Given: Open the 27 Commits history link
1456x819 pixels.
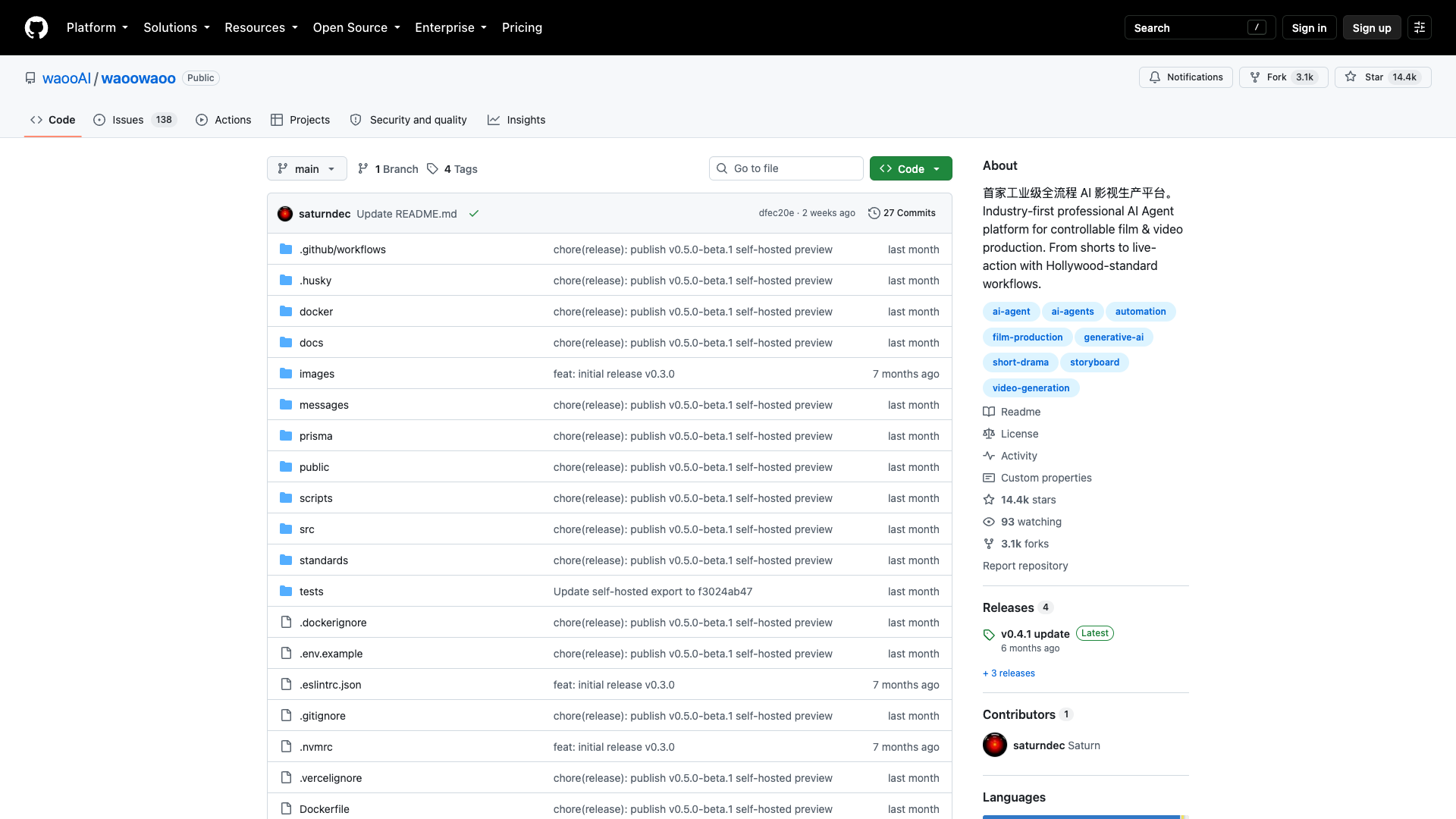Looking at the screenshot, I should (x=902, y=214).
